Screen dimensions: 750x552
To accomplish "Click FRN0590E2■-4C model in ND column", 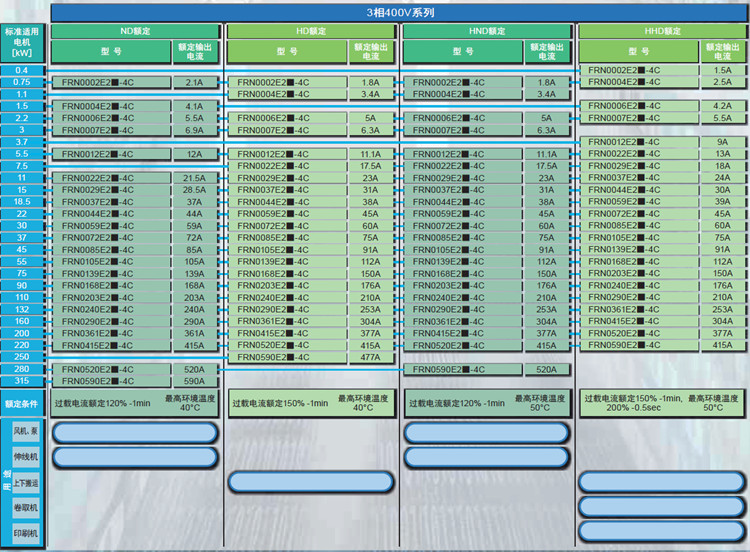I will pos(111,381).
